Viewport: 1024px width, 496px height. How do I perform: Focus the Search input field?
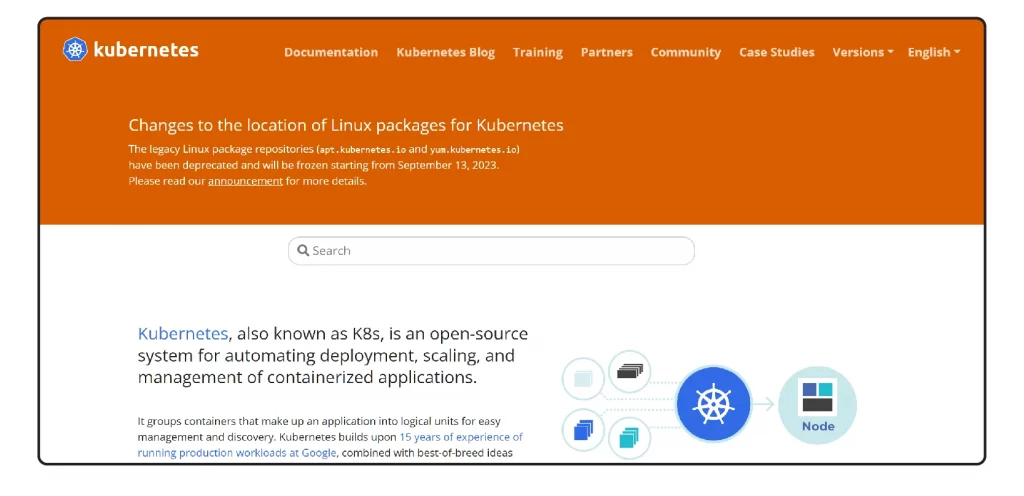point(500,251)
